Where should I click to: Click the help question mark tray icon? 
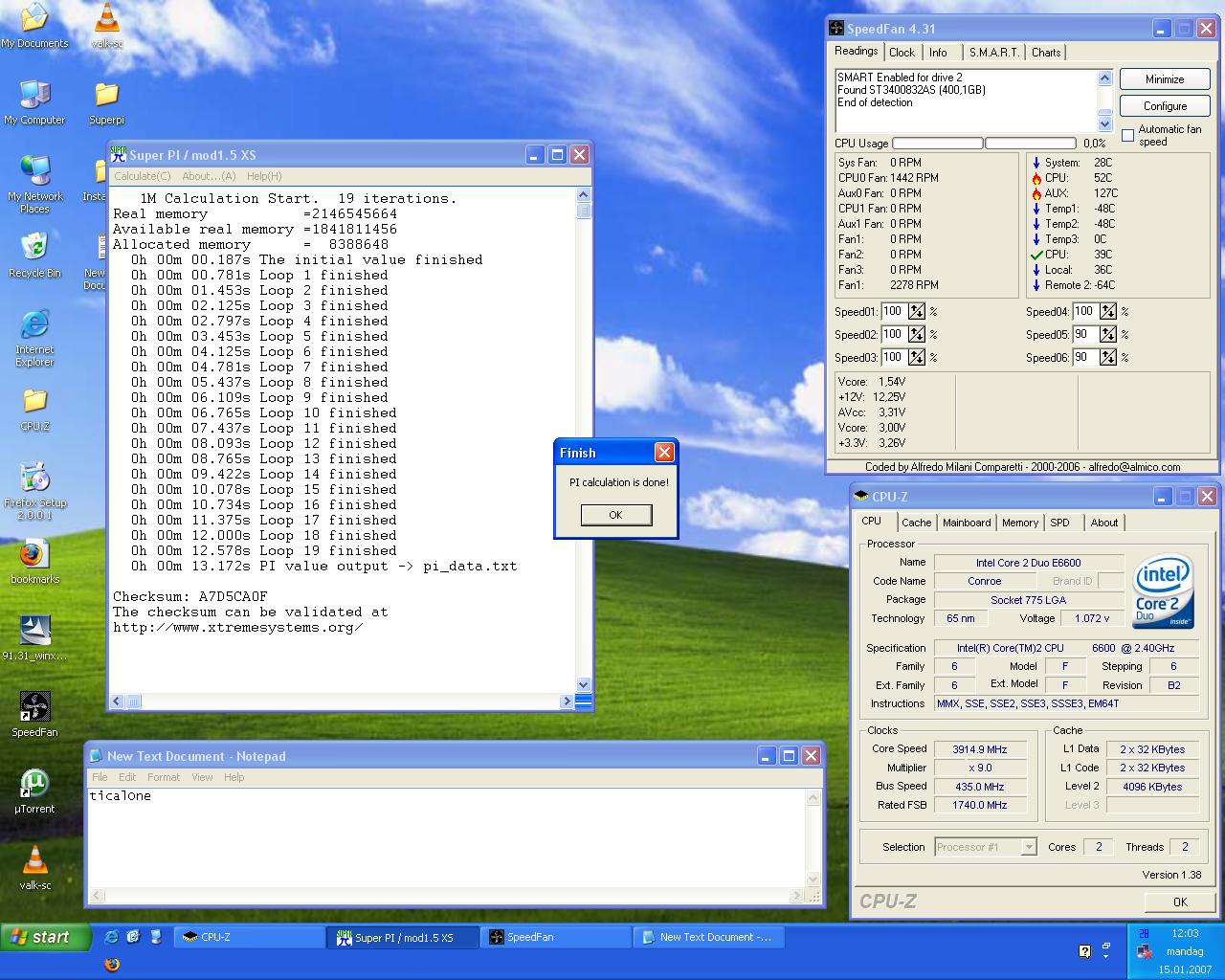(1084, 951)
